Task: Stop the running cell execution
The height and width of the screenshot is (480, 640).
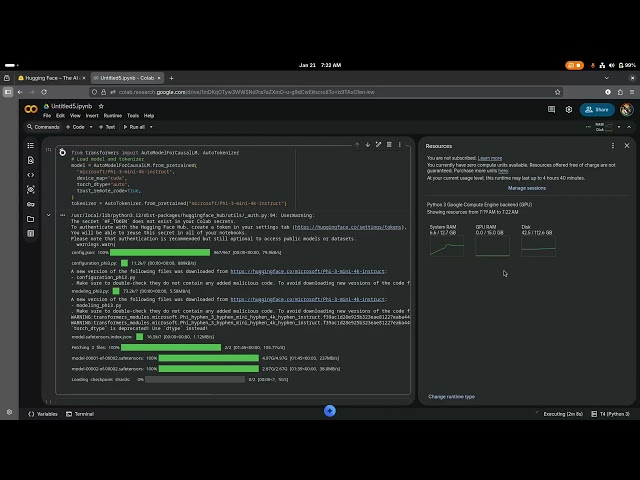Action: click(62, 153)
